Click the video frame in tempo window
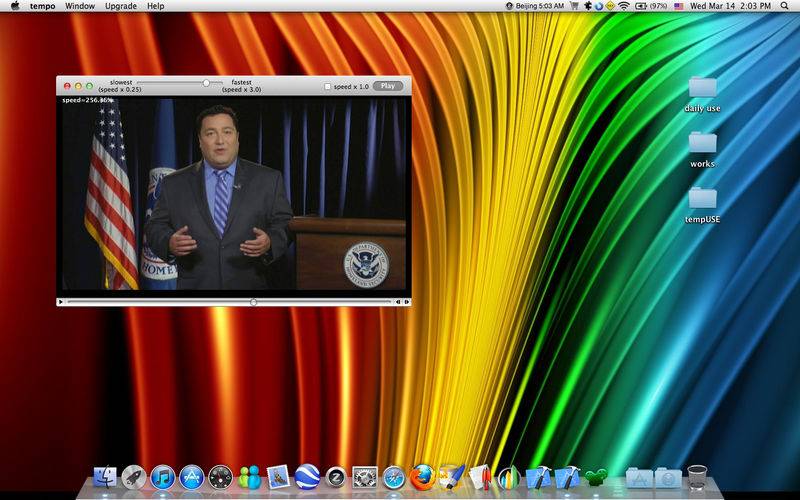This screenshot has width=800, height=500. click(234, 193)
